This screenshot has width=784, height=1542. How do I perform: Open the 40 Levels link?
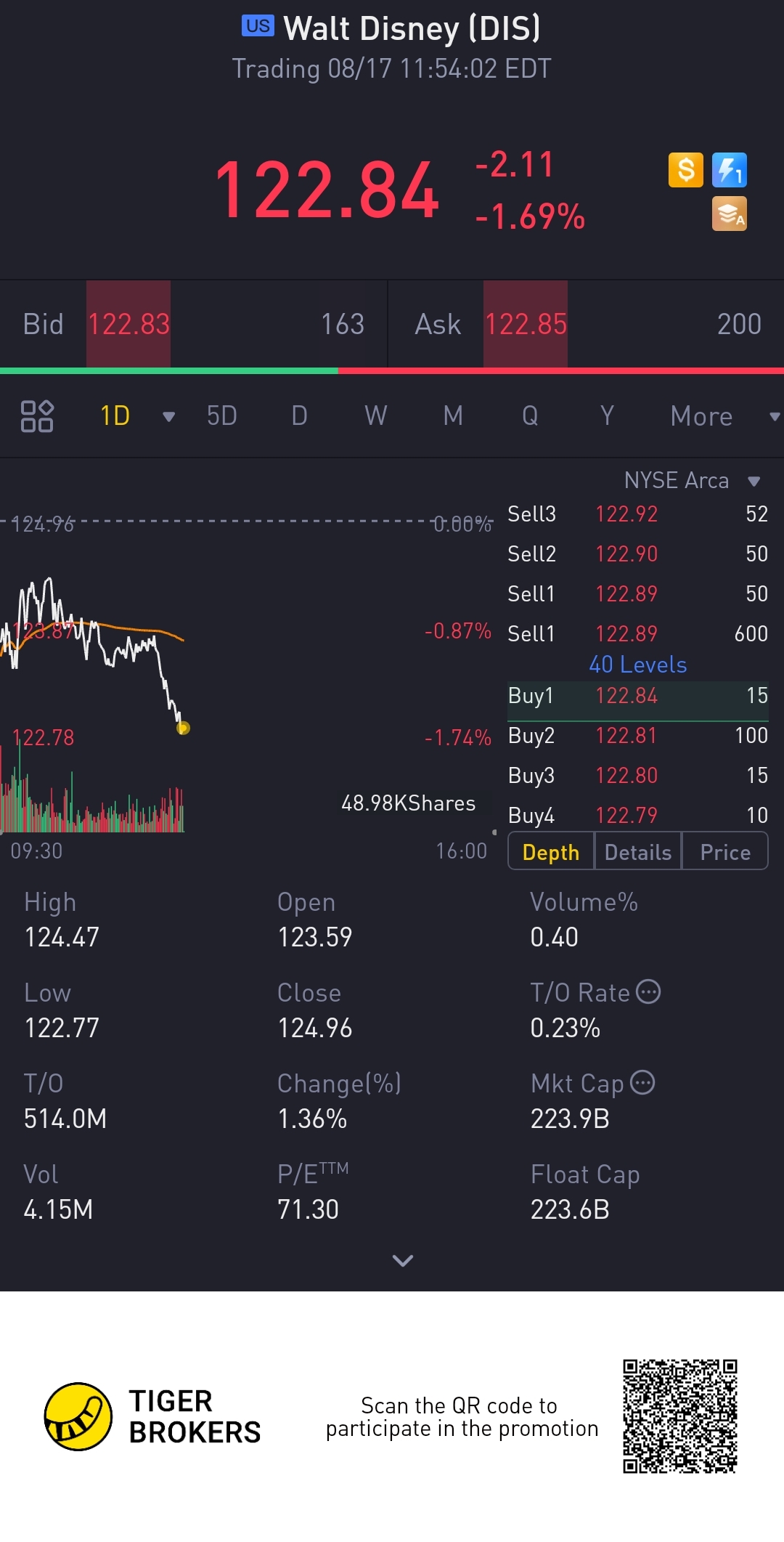click(x=637, y=665)
